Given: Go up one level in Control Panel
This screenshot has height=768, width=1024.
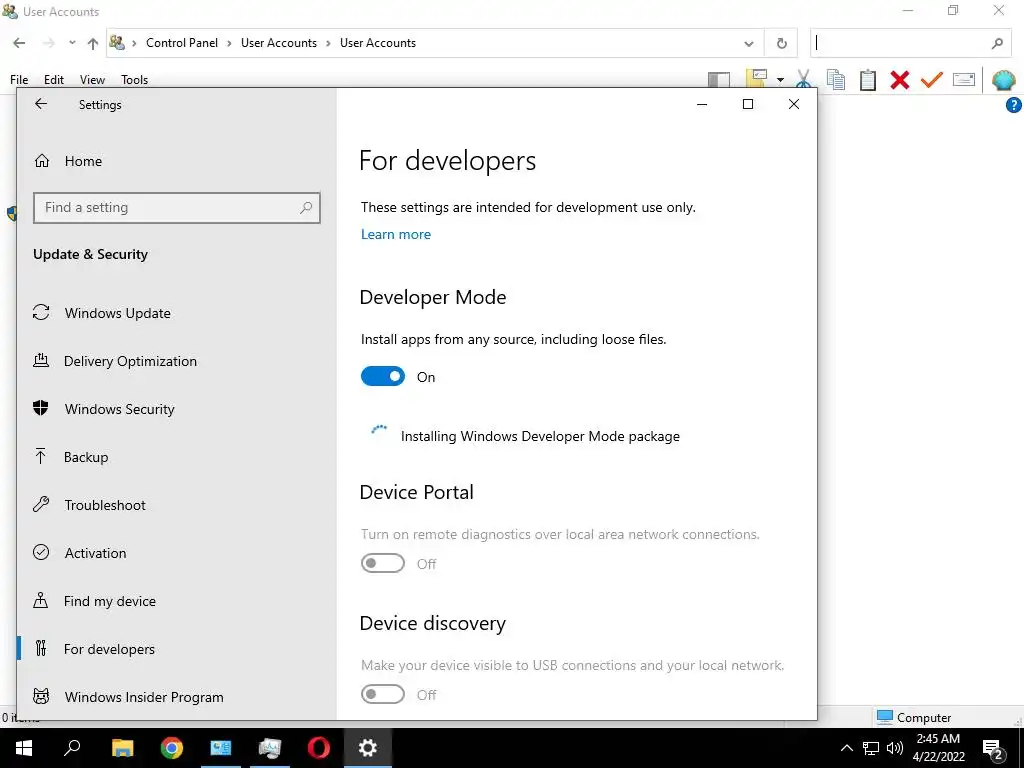Looking at the screenshot, I should pyautogui.click(x=93, y=44).
